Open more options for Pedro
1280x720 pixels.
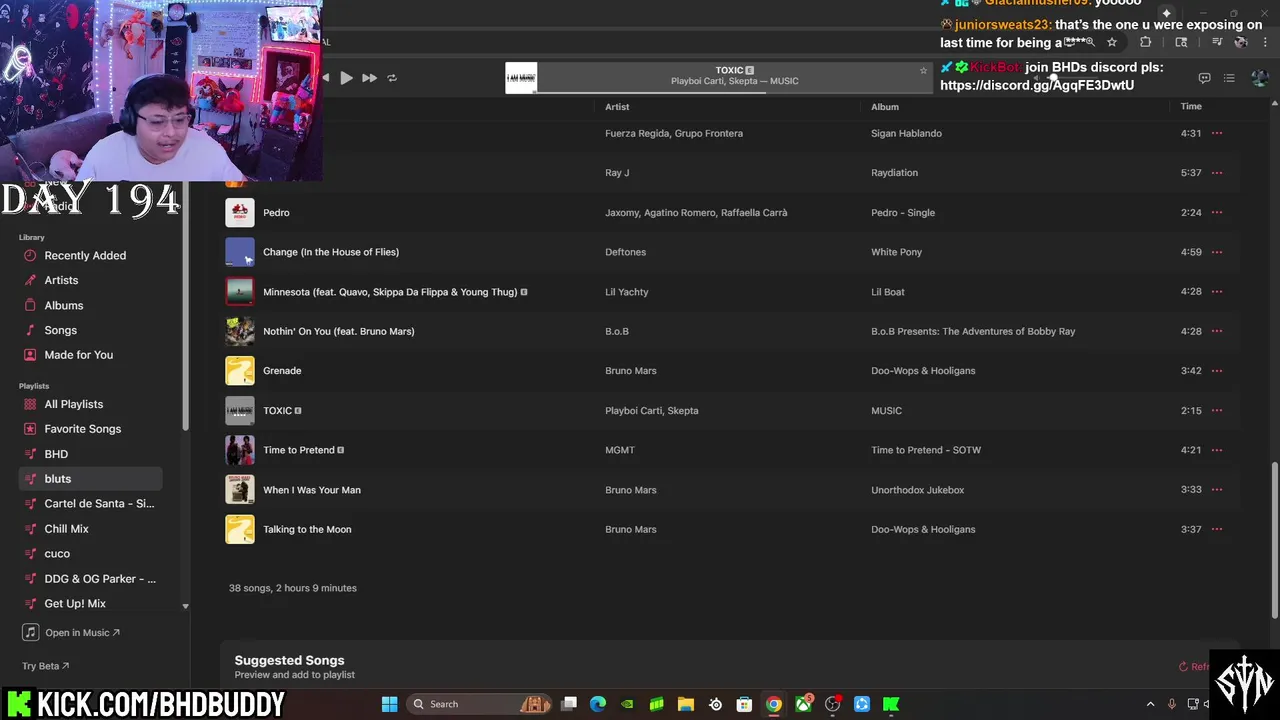coord(1217,212)
